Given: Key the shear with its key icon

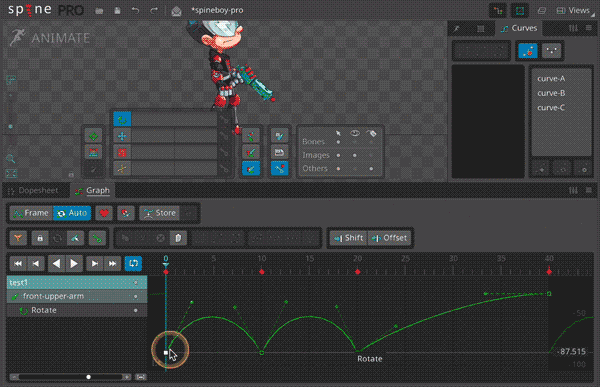Looking at the screenshot, I should (x=225, y=169).
